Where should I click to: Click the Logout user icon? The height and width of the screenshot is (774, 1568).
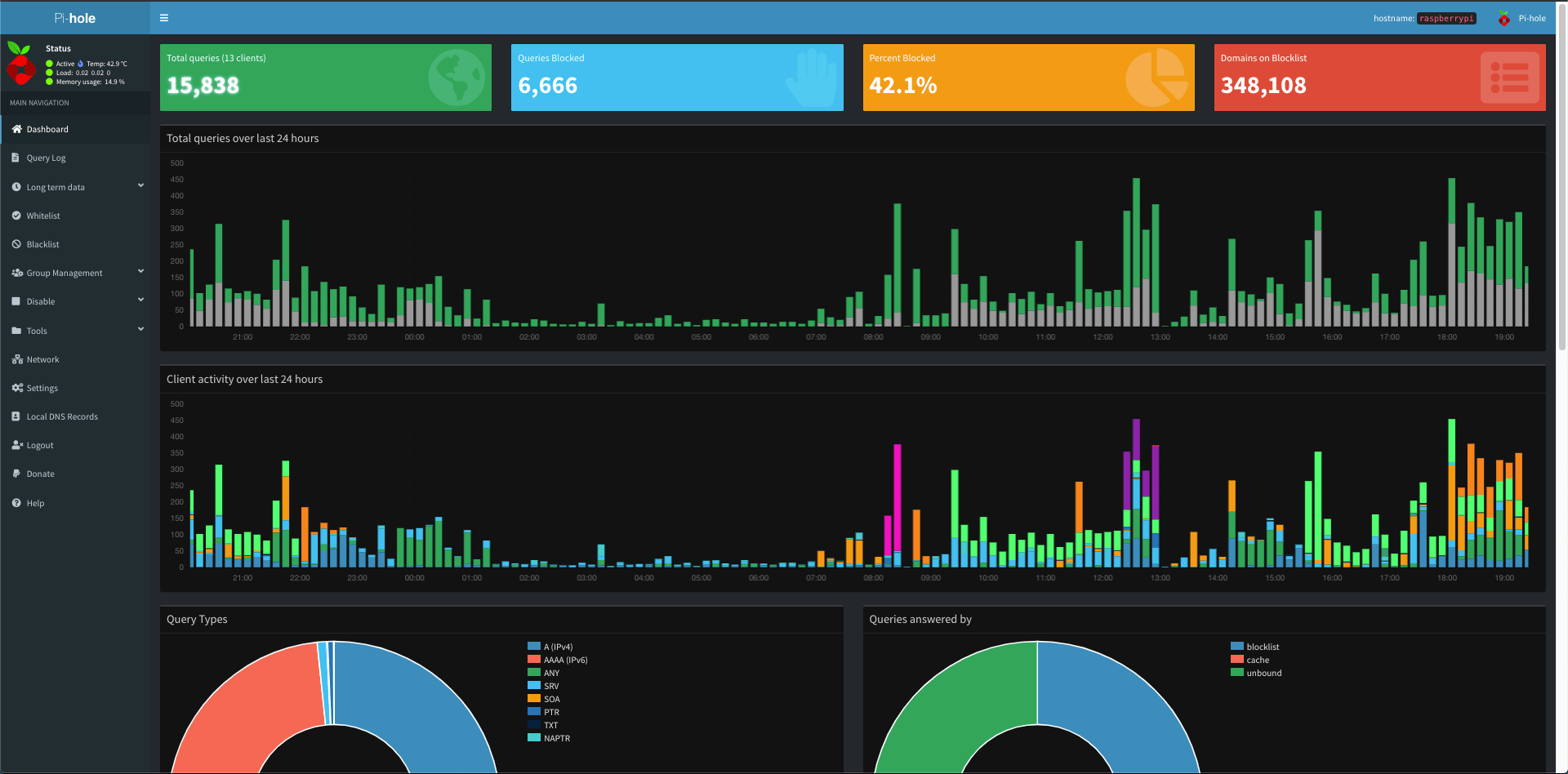17,445
